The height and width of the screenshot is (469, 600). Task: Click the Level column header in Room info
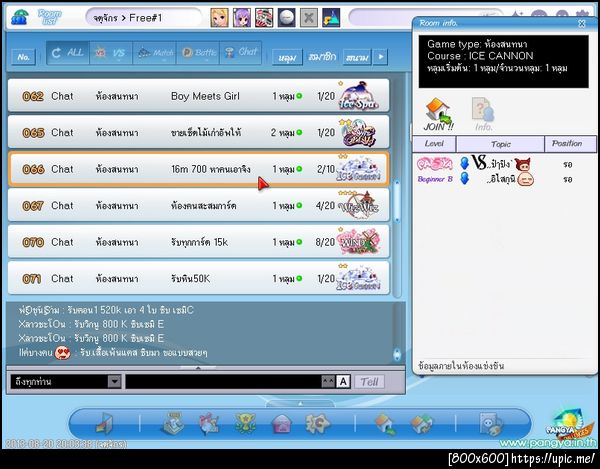click(434, 144)
